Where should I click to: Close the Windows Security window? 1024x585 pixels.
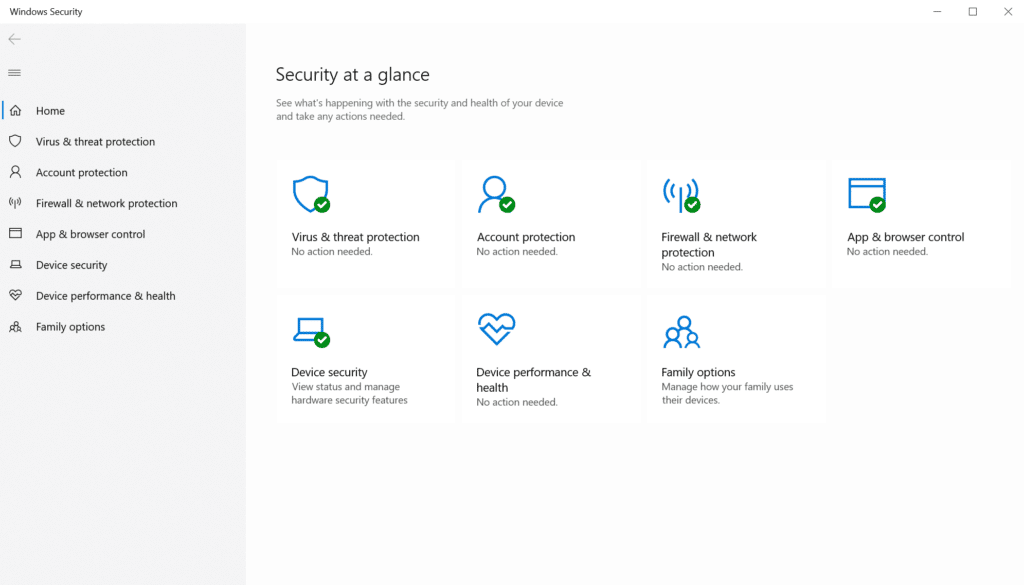click(1008, 12)
